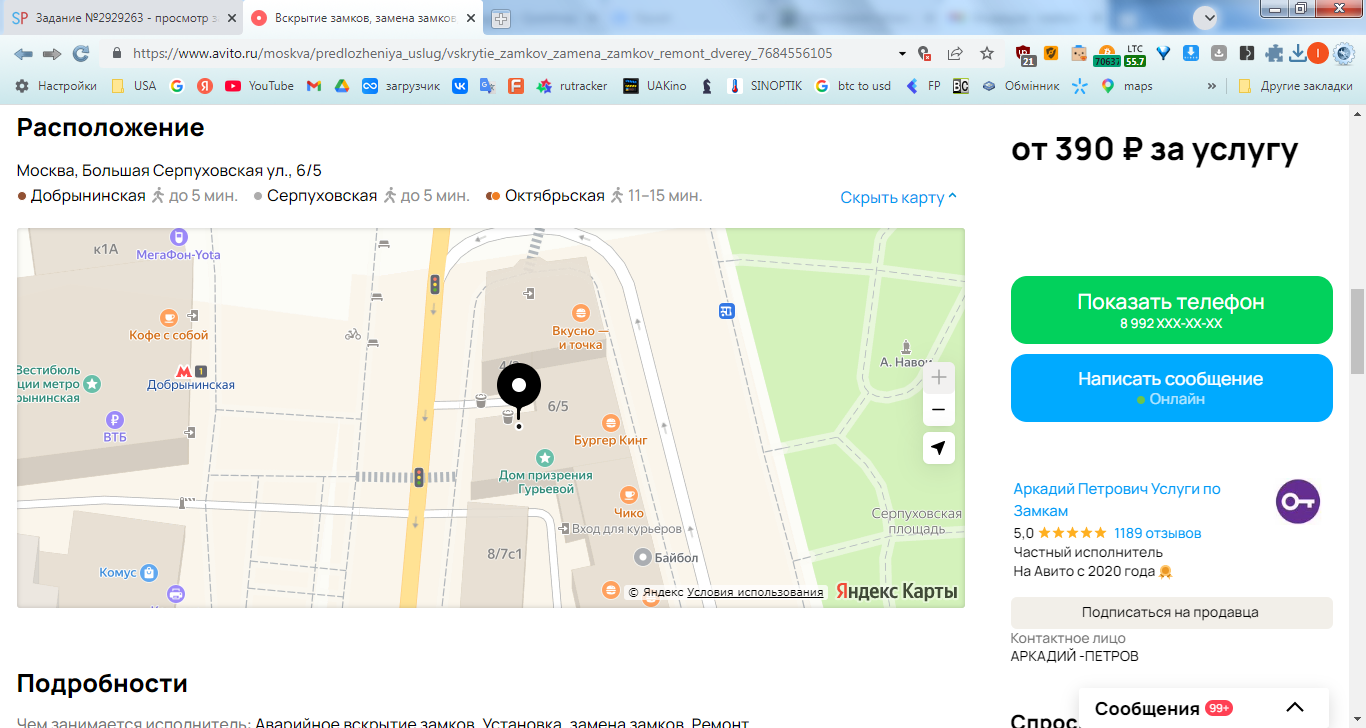Click the LTC price extension icon
The height and width of the screenshot is (728, 1366).
(x=1135, y=55)
